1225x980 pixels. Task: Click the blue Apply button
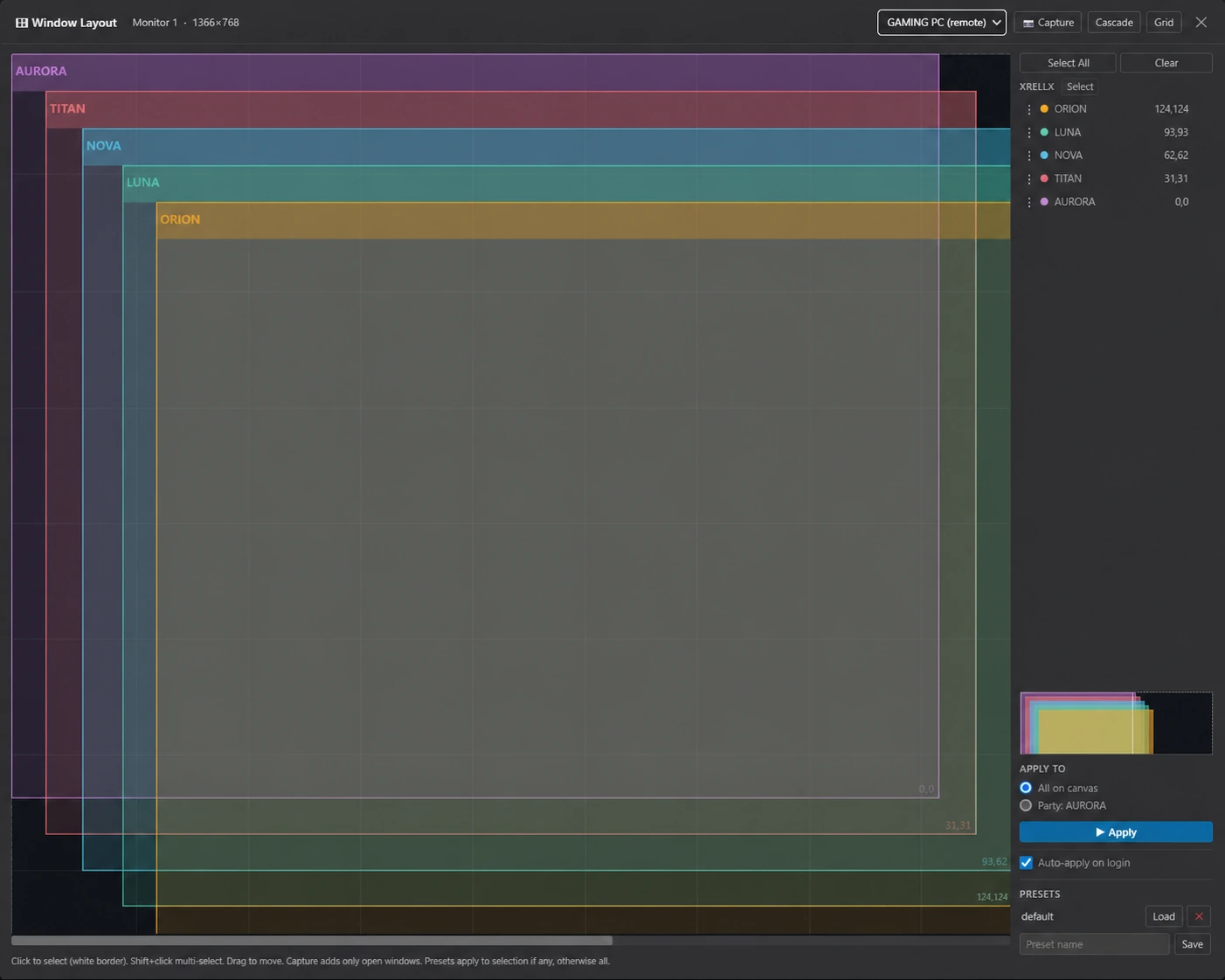tap(1116, 832)
